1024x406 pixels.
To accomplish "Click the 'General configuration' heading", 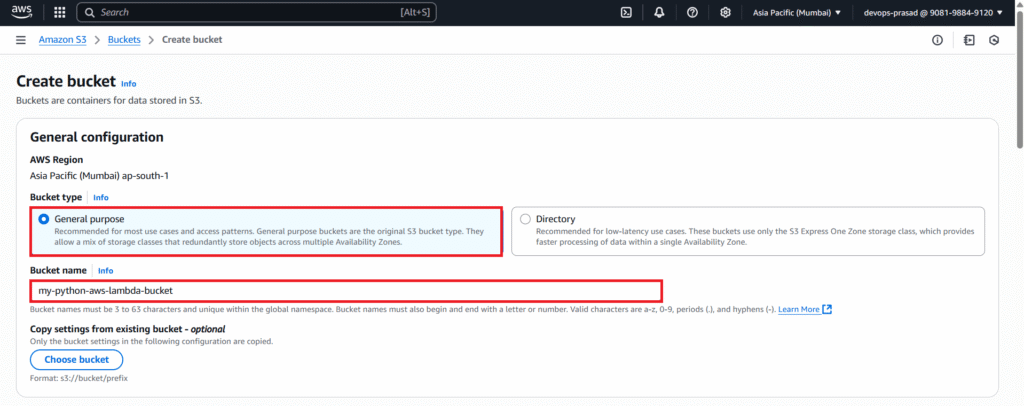I will [x=97, y=137].
